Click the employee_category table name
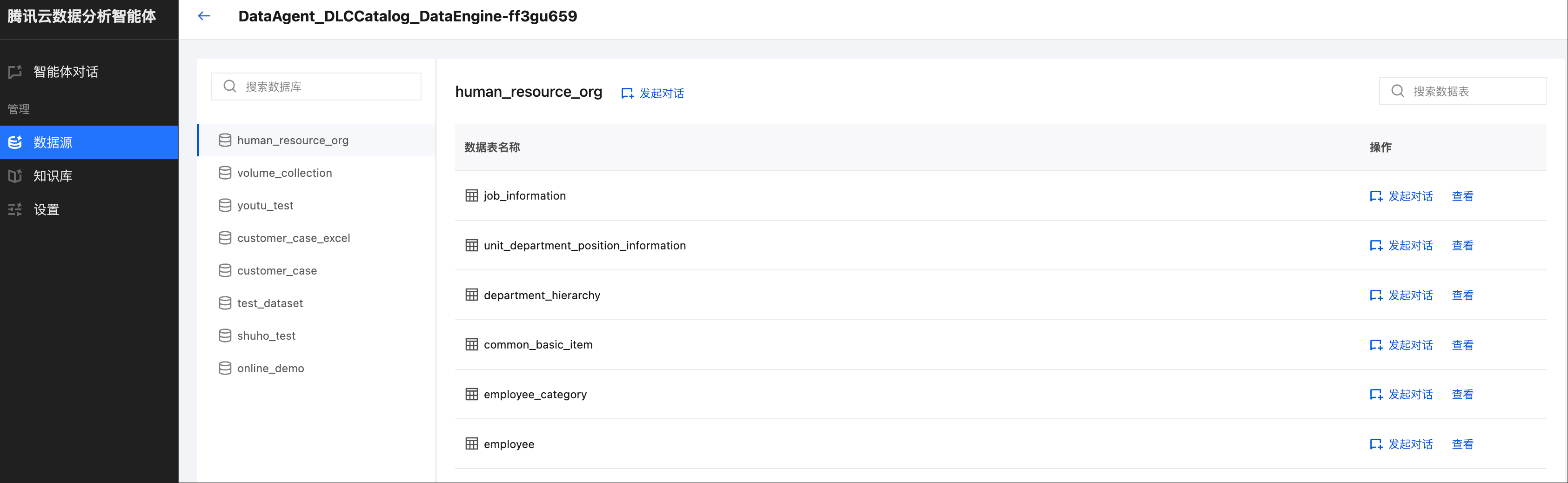The height and width of the screenshot is (483, 1568). click(x=535, y=395)
